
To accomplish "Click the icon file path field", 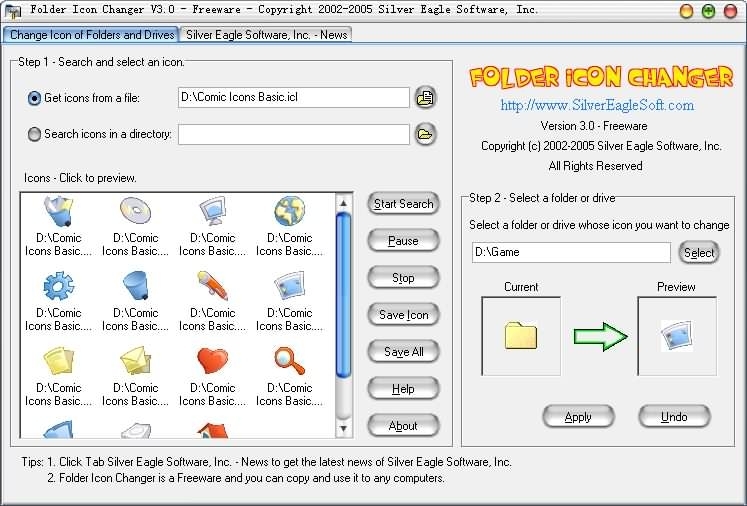I will pos(293,98).
